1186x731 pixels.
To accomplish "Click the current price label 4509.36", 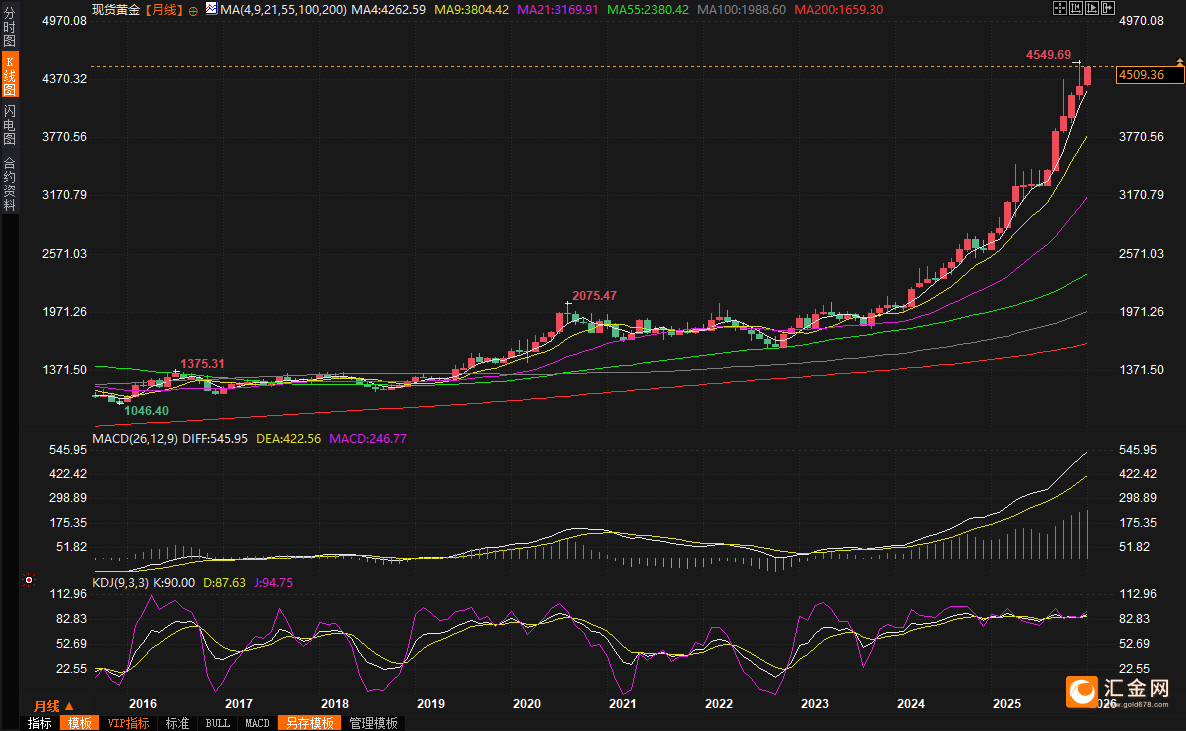I will coord(1141,75).
